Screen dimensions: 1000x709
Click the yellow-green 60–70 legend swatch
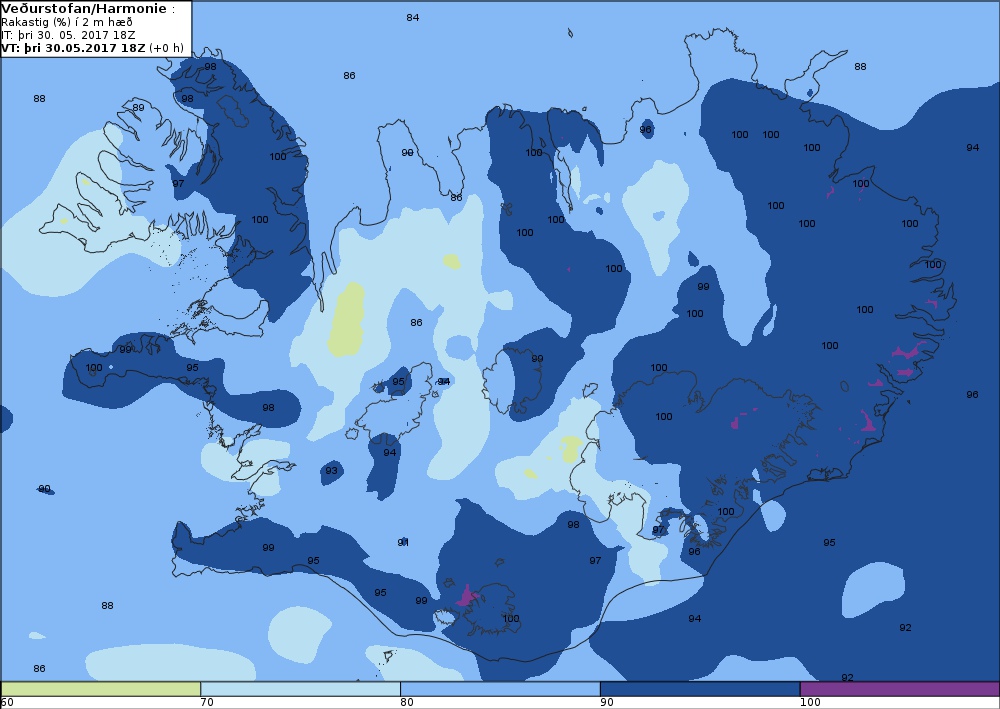pyautogui.click(x=101, y=689)
